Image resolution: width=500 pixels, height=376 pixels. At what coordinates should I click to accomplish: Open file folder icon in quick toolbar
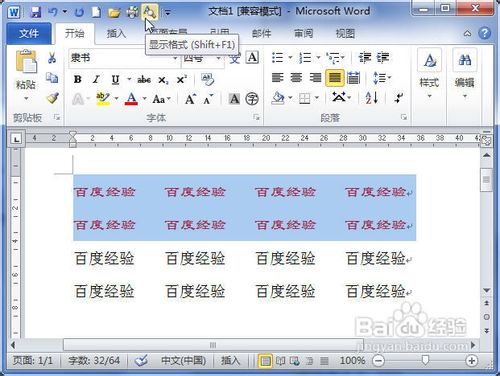(x=114, y=12)
